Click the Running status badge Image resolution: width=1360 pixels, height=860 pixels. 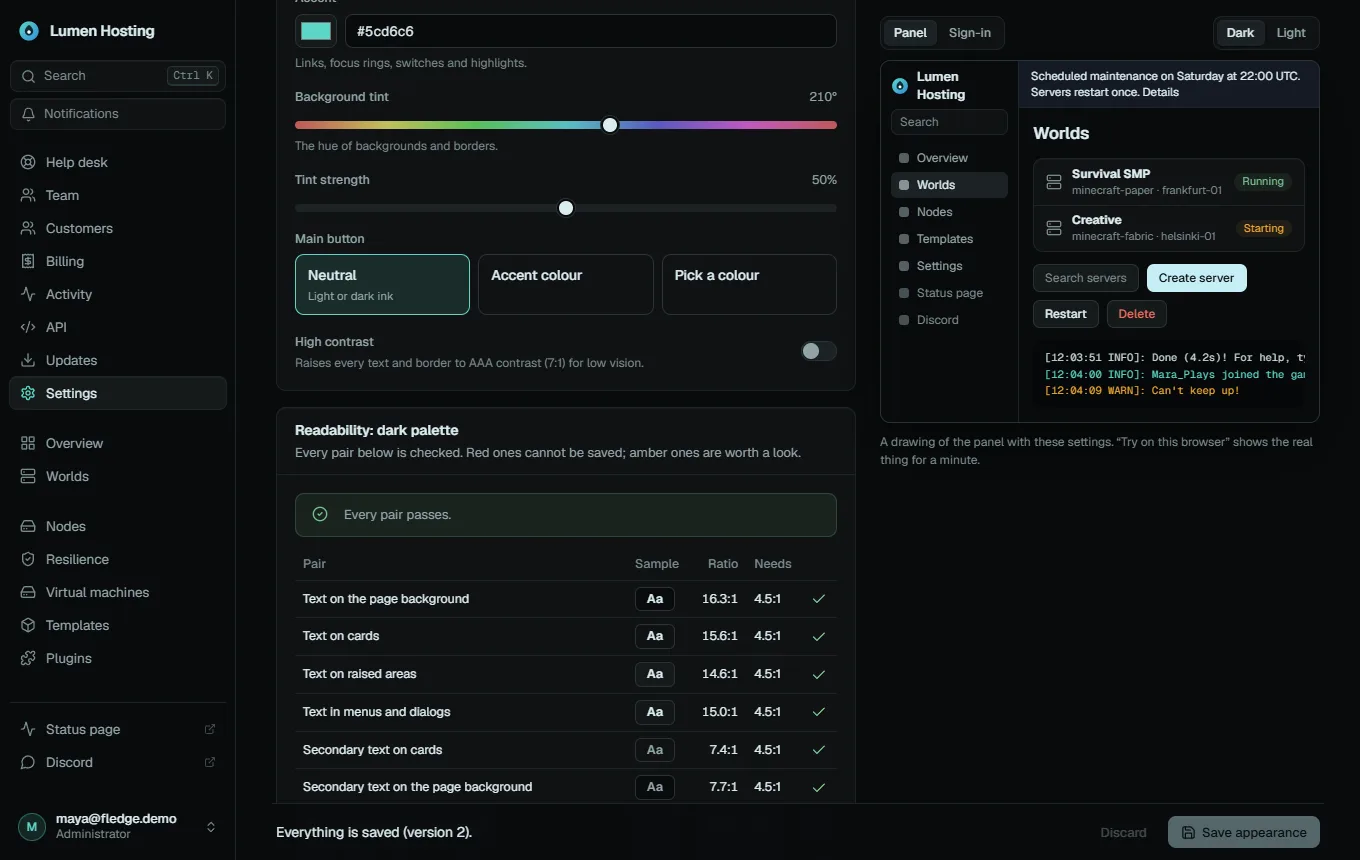[x=1262, y=182]
